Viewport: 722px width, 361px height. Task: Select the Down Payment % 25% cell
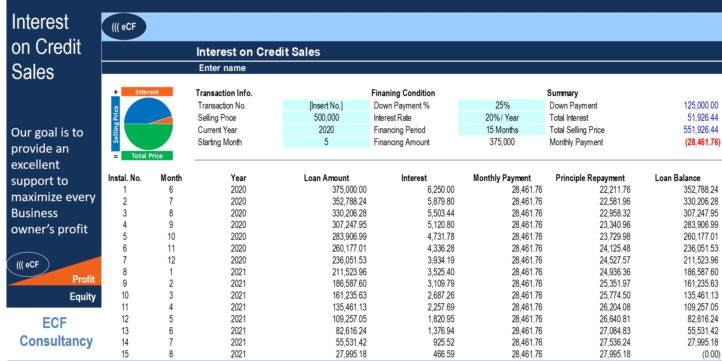502,105
